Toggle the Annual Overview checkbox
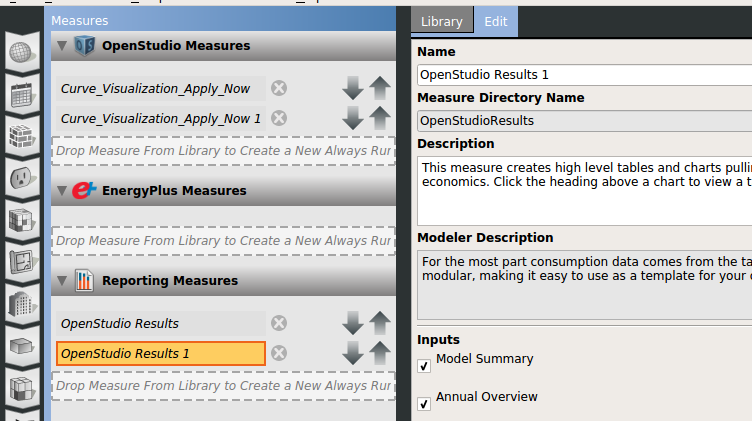This screenshot has height=421, width=752. click(x=424, y=404)
